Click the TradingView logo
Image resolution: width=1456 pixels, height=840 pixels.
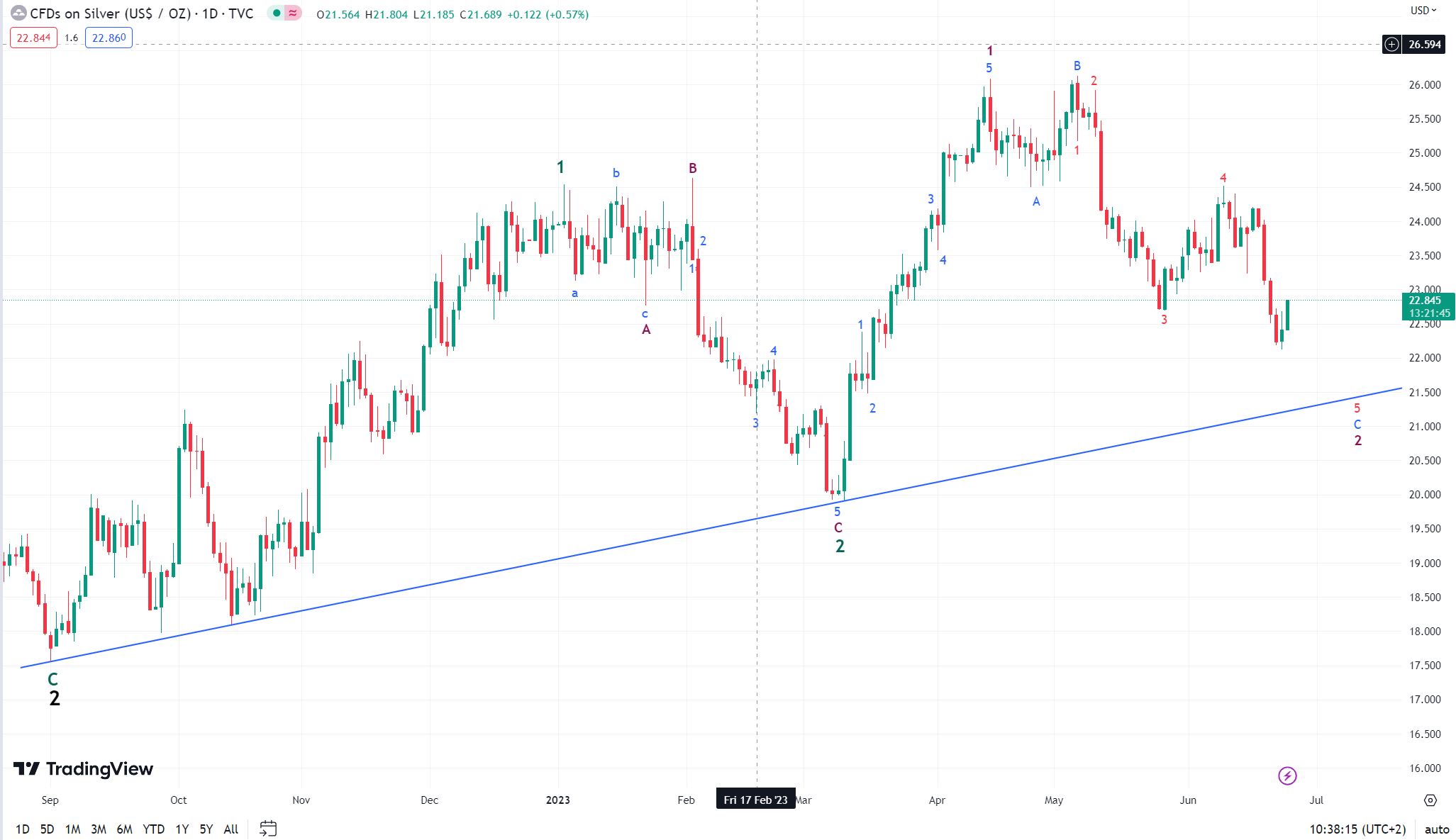(x=84, y=769)
